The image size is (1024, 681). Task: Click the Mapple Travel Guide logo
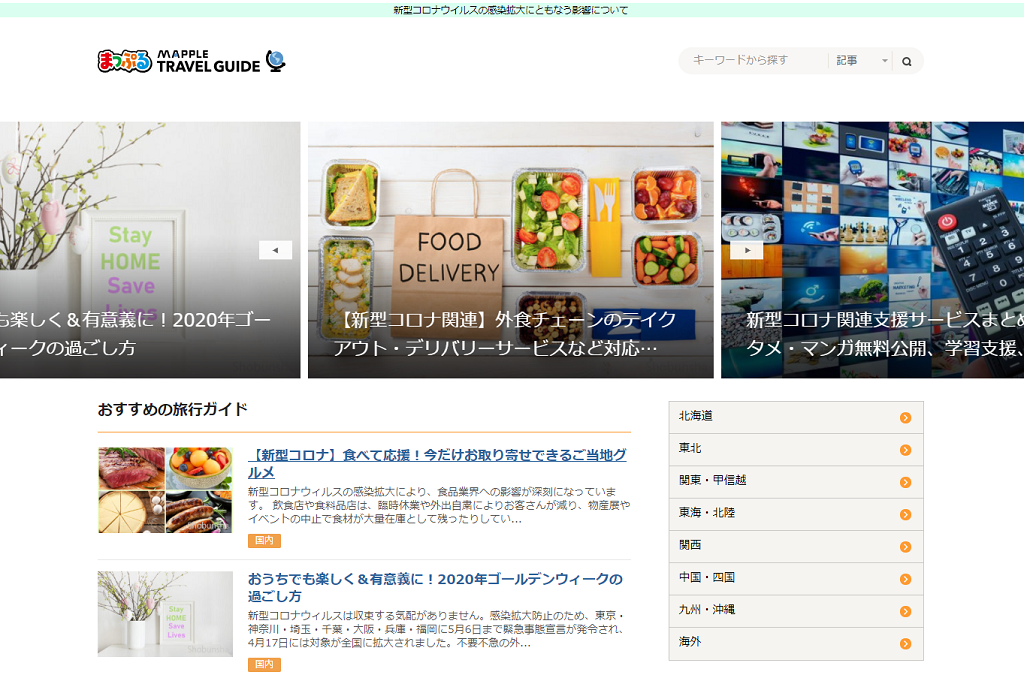191,61
